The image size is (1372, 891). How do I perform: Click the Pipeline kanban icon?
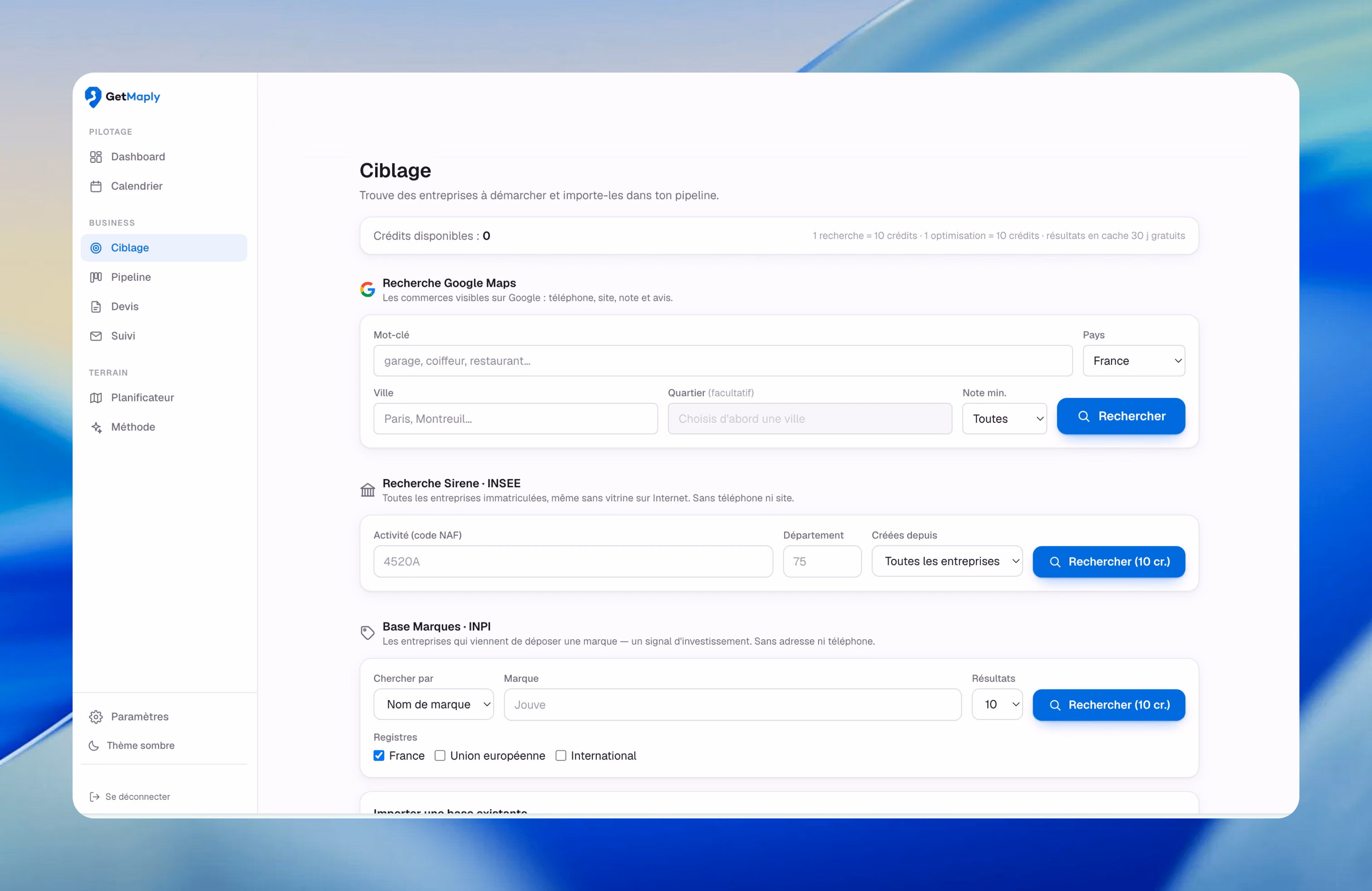pos(96,277)
